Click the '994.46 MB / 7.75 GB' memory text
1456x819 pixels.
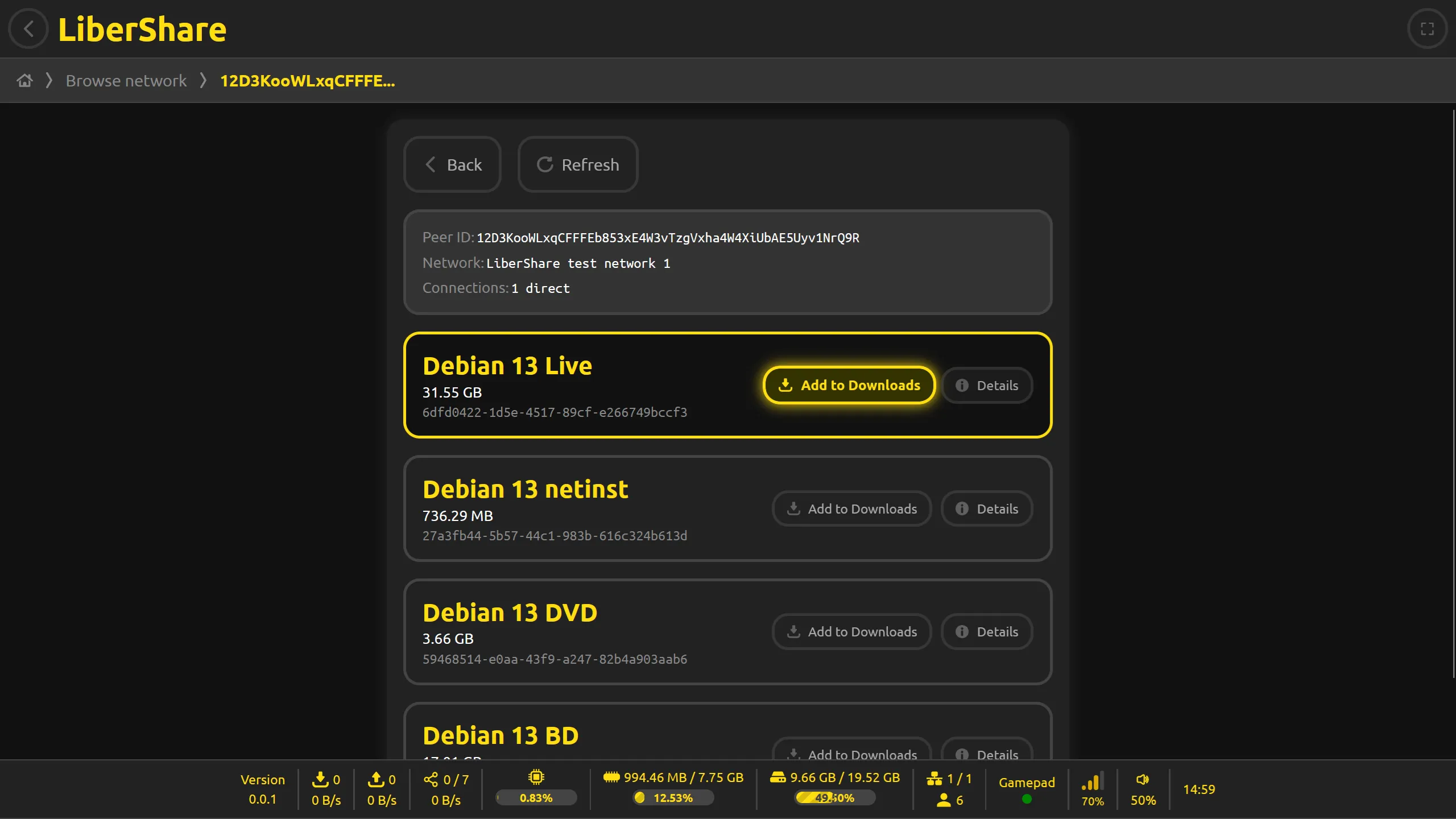click(x=684, y=777)
